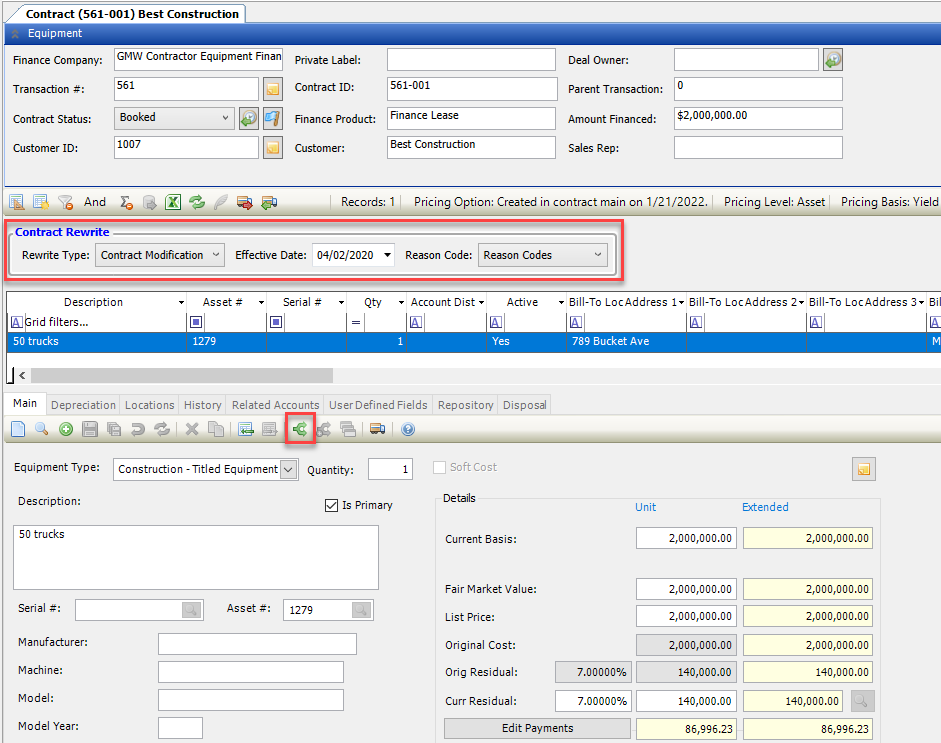The image size is (941, 743).
Task: Switch to the Depreciation tab
Action: pyautogui.click(x=83, y=405)
